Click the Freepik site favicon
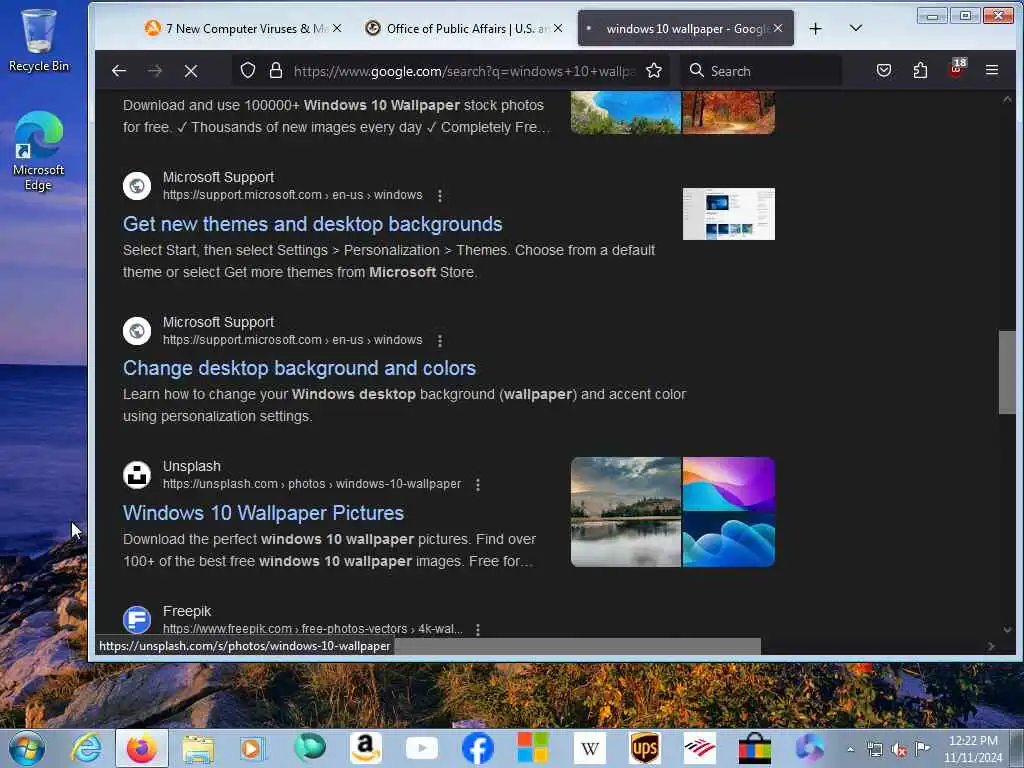Viewport: 1024px width, 768px height. [x=137, y=620]
